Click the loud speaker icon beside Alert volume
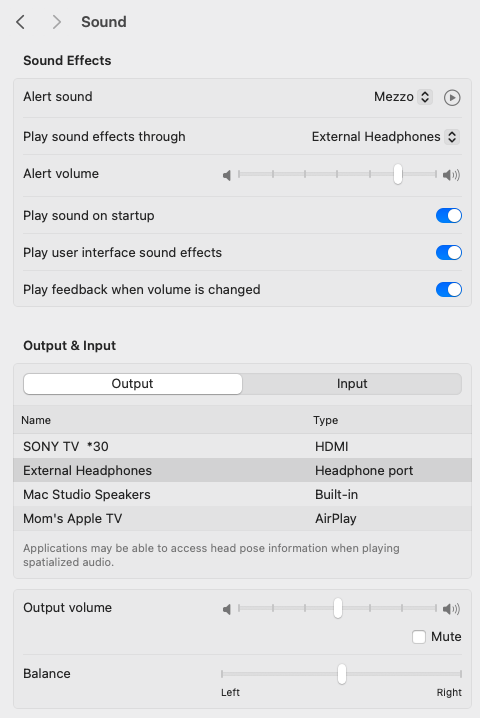Viewport: 480px width, 718px height. click(451, 175)
